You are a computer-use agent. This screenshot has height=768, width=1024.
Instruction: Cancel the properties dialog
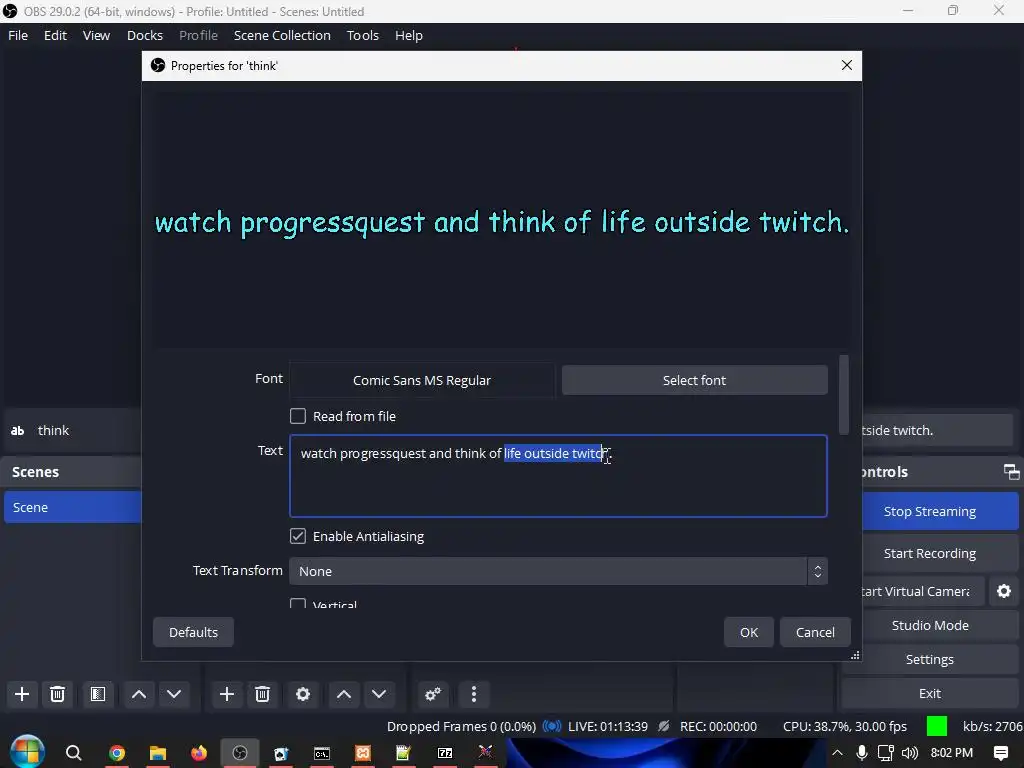(x=815, y=632)
